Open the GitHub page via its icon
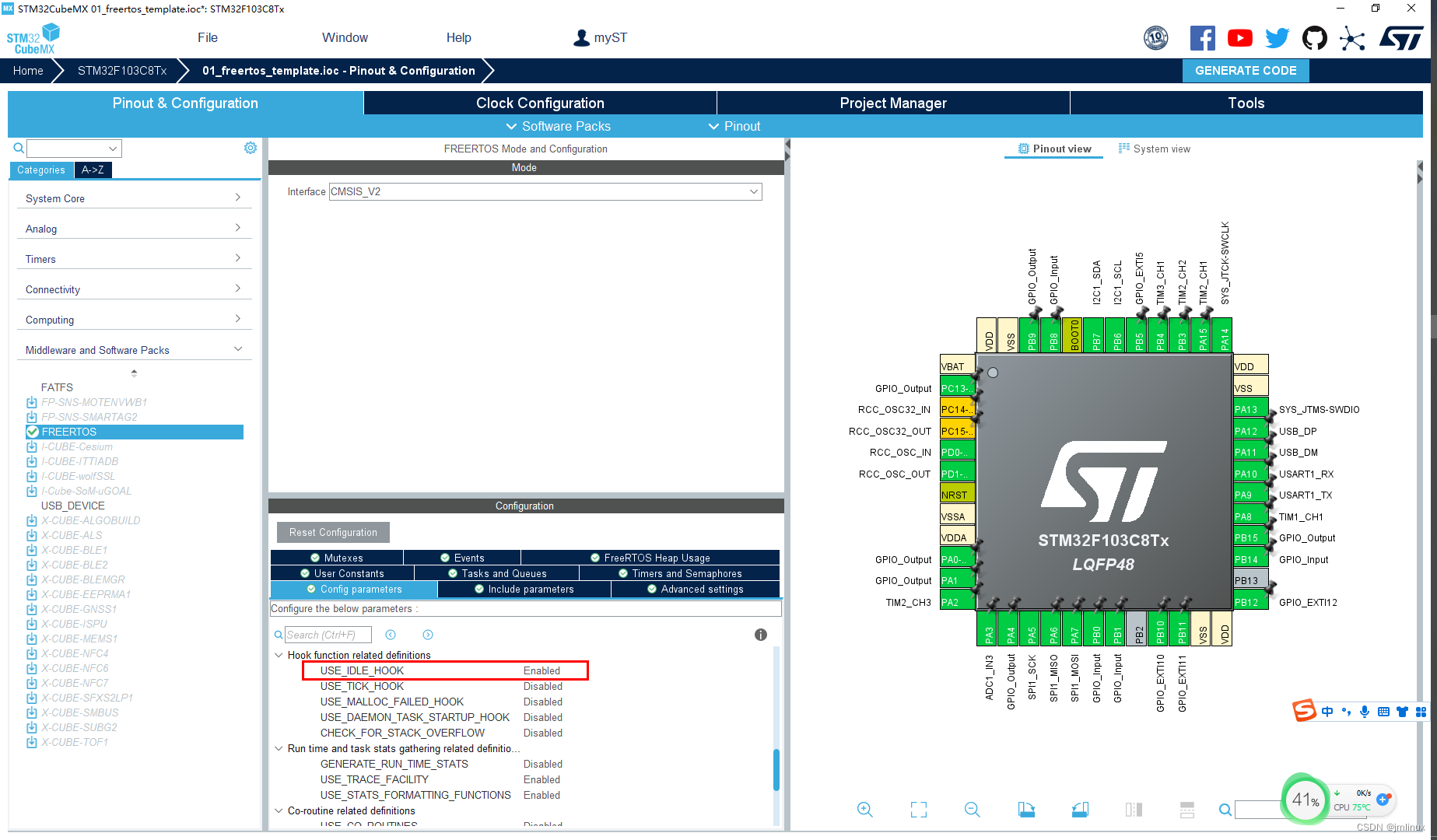Screen dimensions: 1437x840 1314,37
